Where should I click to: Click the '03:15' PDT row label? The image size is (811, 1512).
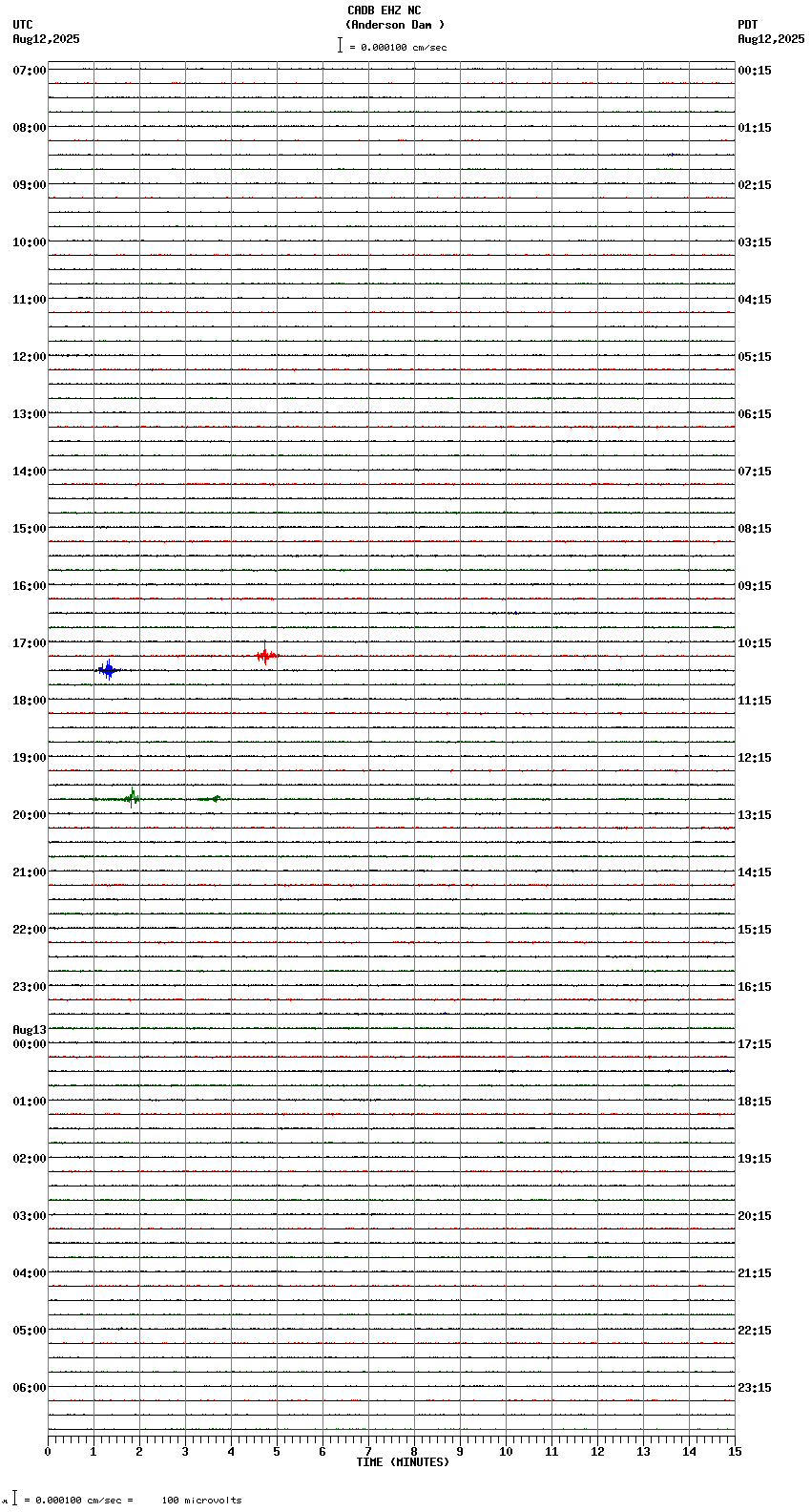pyautogui.click(x=755, y=242)
